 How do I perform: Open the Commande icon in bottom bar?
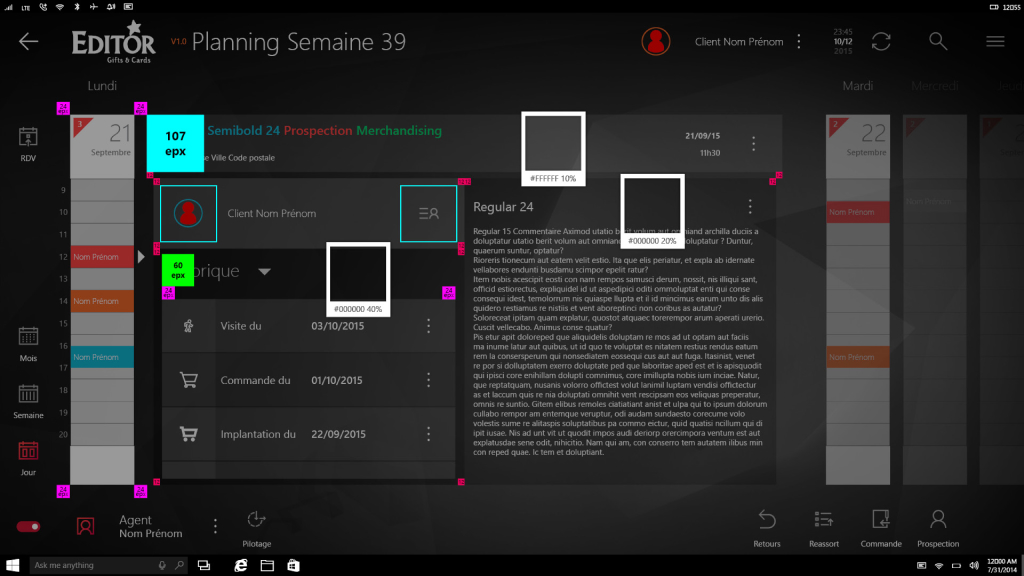tap(881, 519)
